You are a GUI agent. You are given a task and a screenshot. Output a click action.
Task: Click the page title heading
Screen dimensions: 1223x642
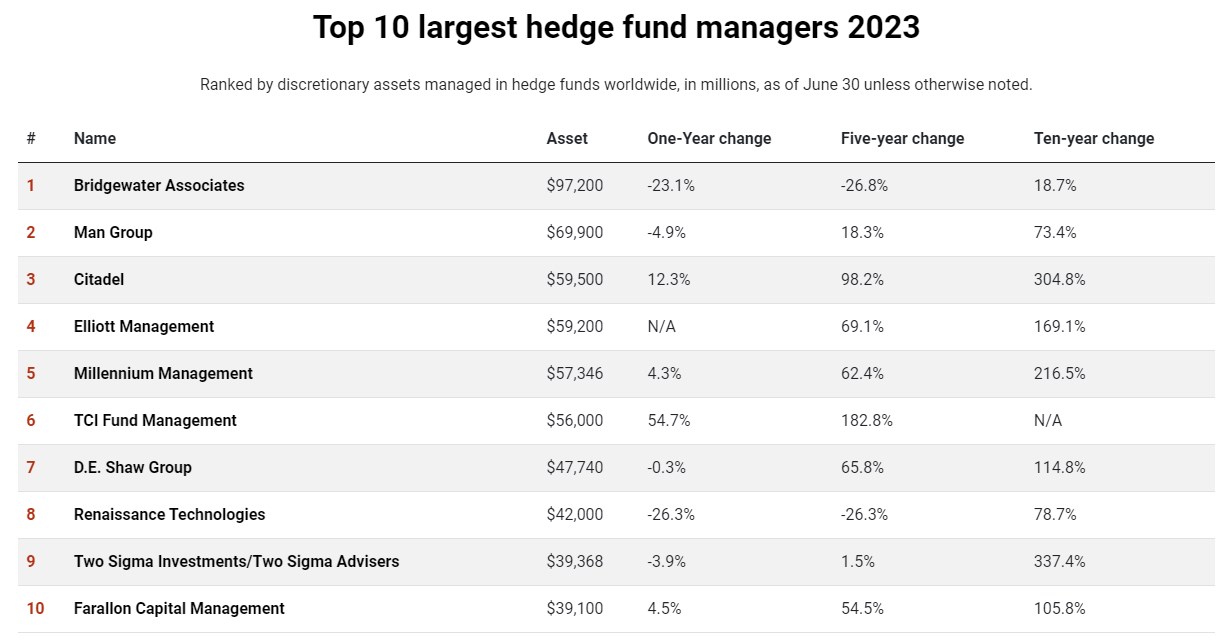click(x=616, y=27)
